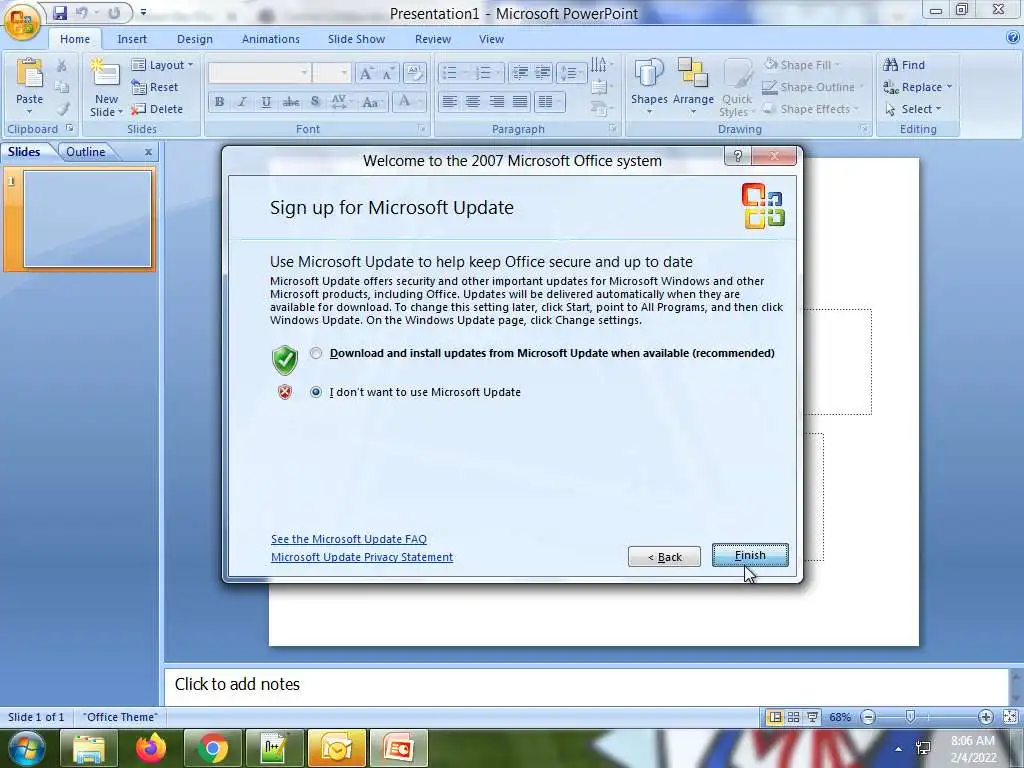Click the Paste clipboard icon
This screenshot has height=768, width=1024.
tap(29, 74)
